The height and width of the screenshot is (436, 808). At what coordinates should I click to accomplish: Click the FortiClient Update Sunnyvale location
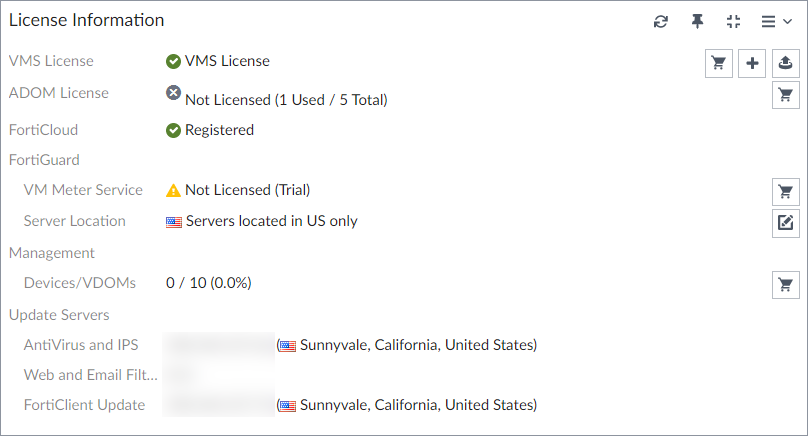(418, 405)
